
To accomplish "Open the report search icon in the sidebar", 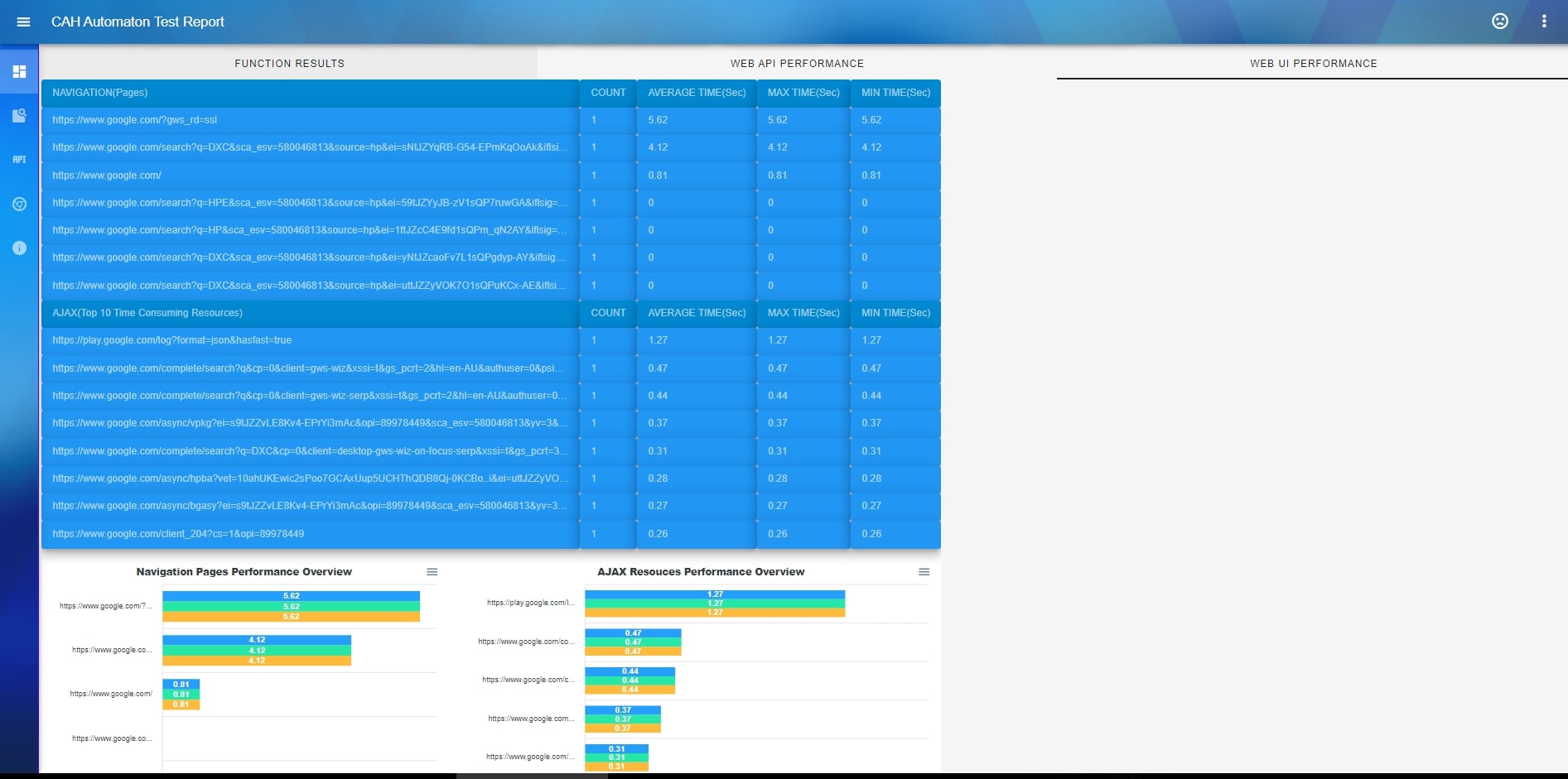I will pyautogui.click(x=18, y=116).
